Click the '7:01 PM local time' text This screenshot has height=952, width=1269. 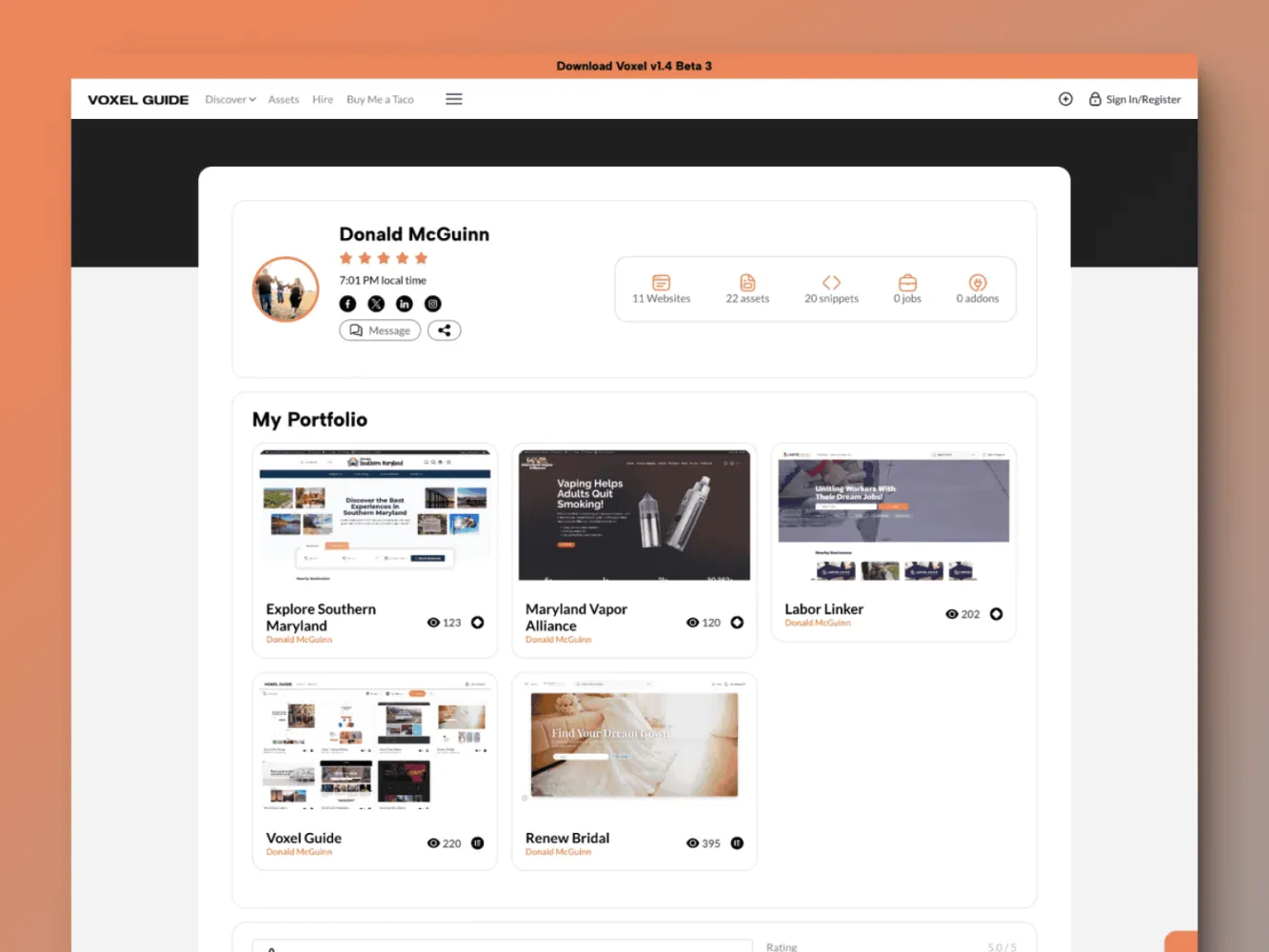click(x=383, y=281)
